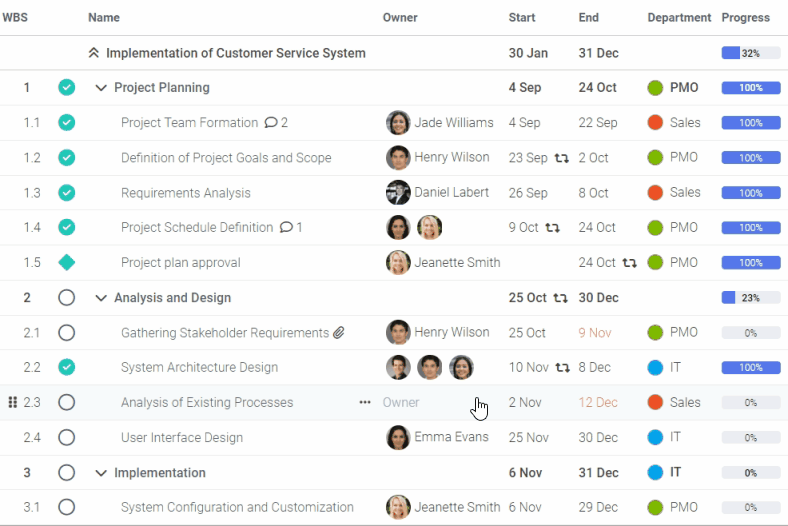Screen dimensions: 788x526
Task: Click the empty Owner field on row 2.3
Action: click(401, 403)
